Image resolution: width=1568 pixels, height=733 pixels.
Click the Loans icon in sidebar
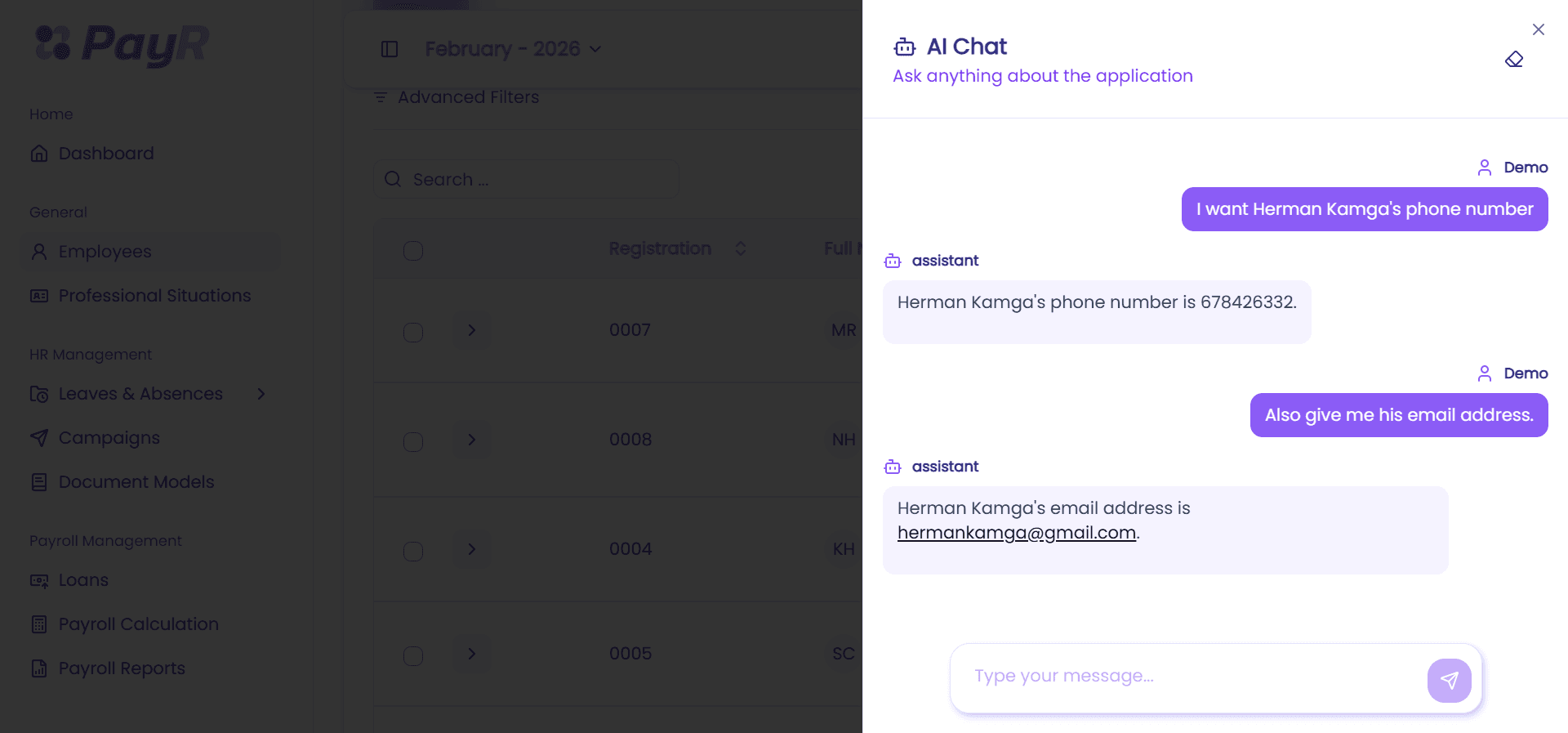39,580
